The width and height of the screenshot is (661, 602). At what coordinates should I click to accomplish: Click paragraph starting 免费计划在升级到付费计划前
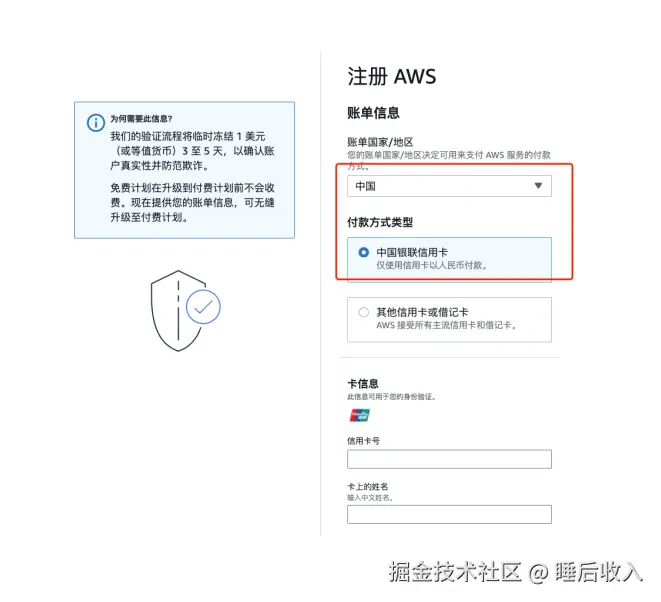click(x=192, y=202)
